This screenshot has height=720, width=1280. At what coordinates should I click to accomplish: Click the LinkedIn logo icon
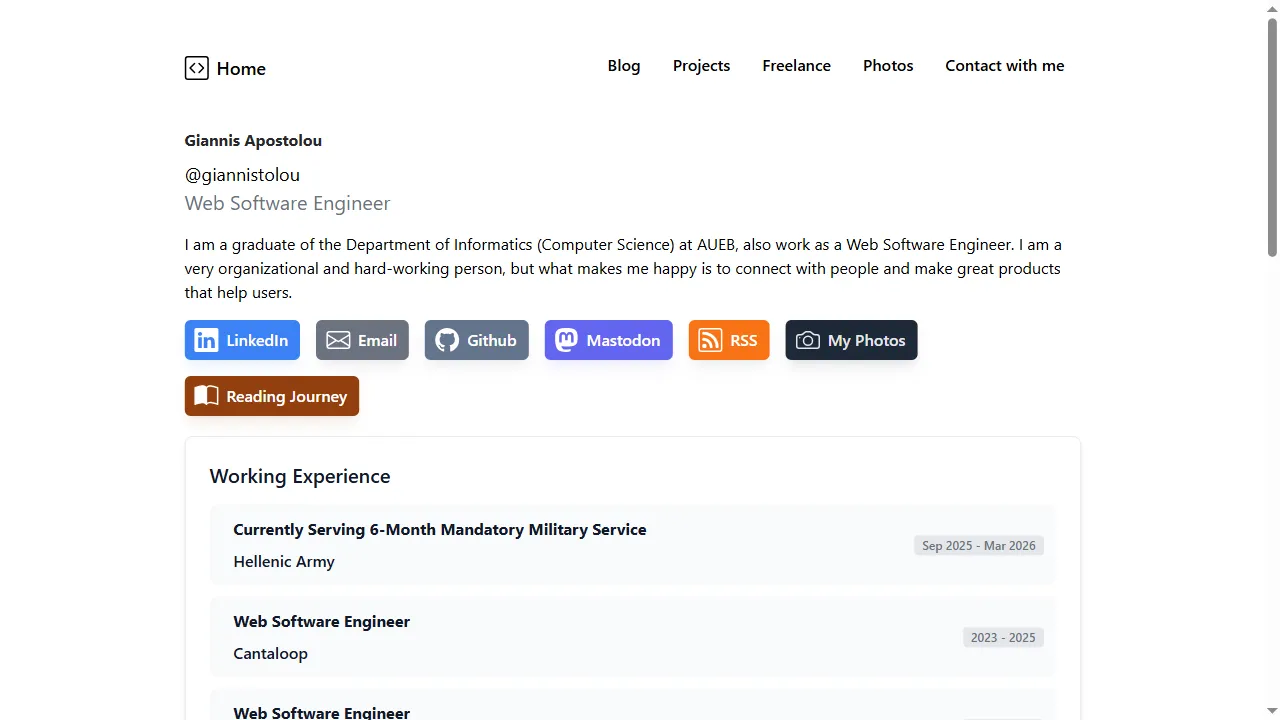(x=206, y=340)
